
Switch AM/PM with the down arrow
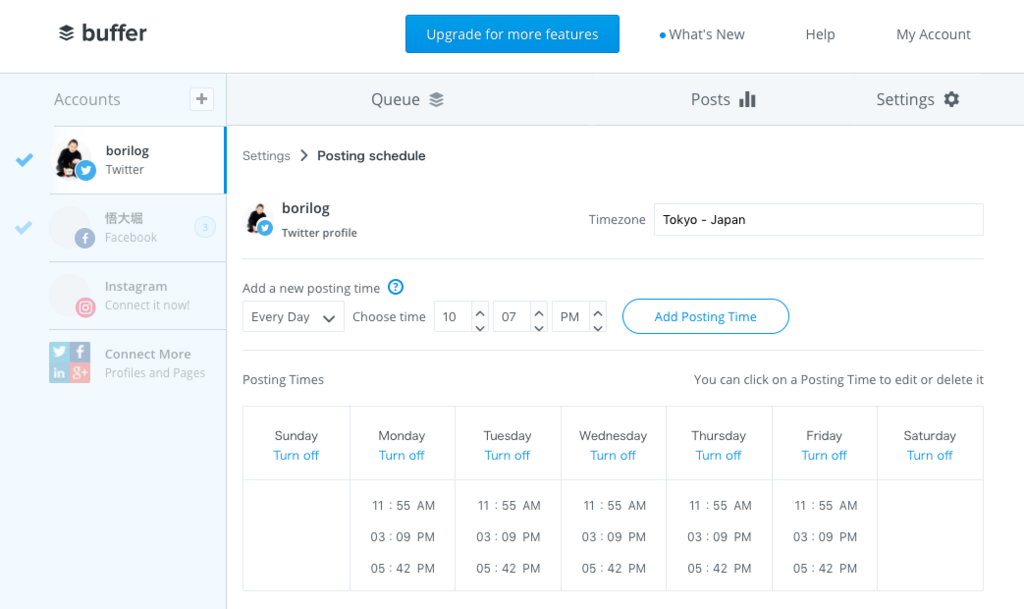(598, 326)
